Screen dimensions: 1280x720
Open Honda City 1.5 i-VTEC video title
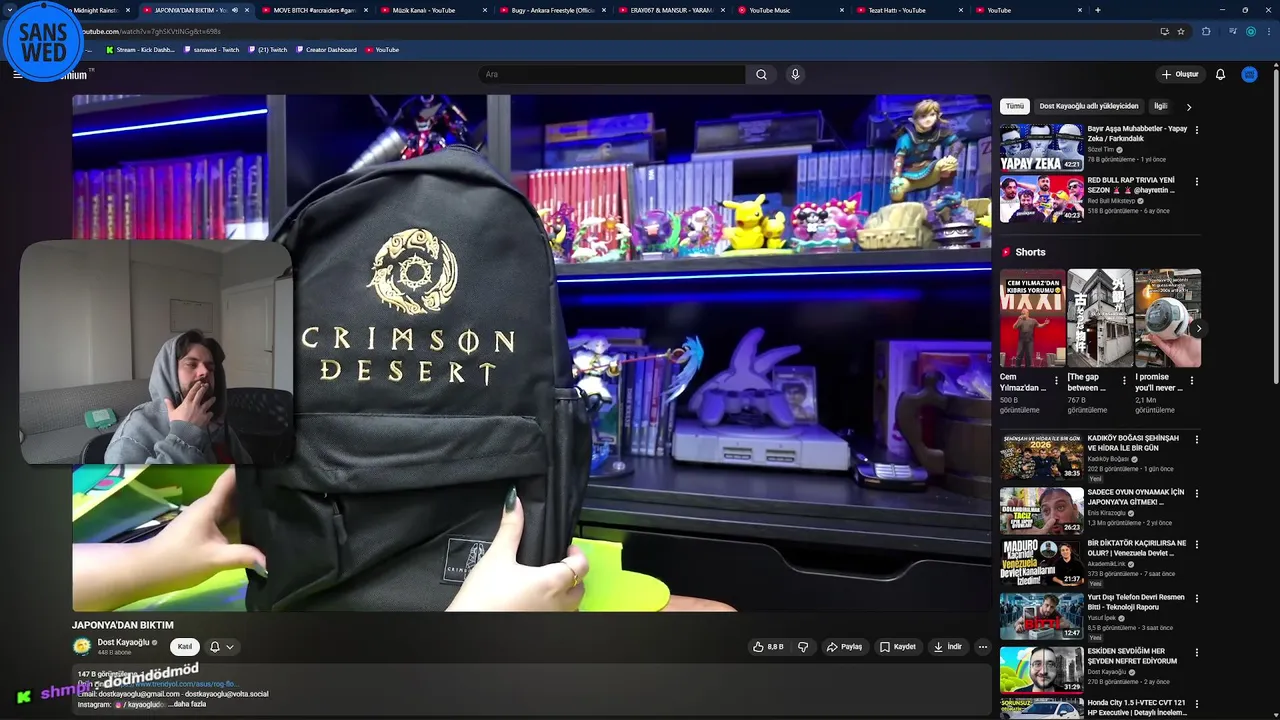click(1137, 707)
